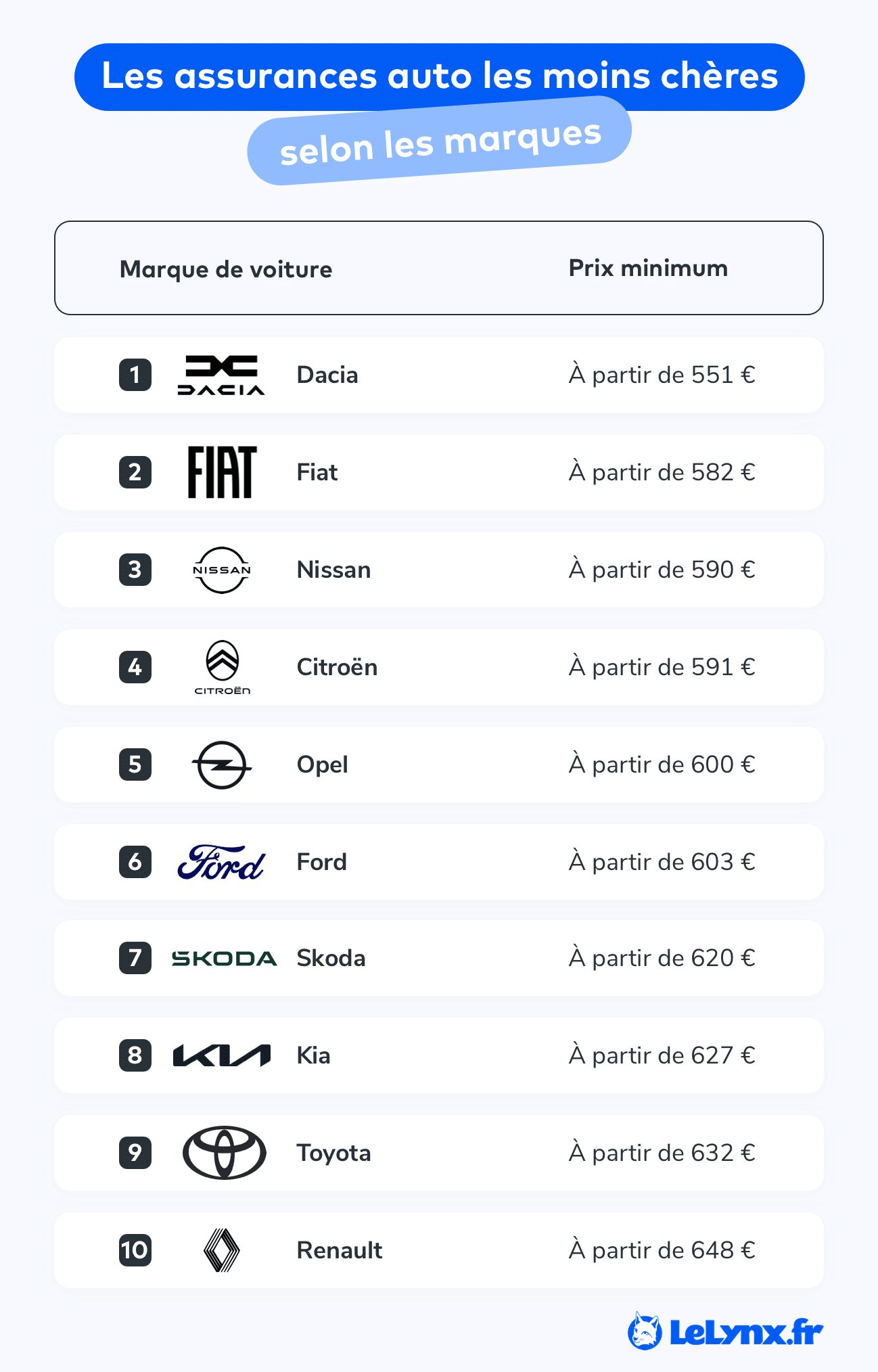The width and height of the screenshot is (878, 1372).
Task: Click the Ford script logo
Action: 221,862
